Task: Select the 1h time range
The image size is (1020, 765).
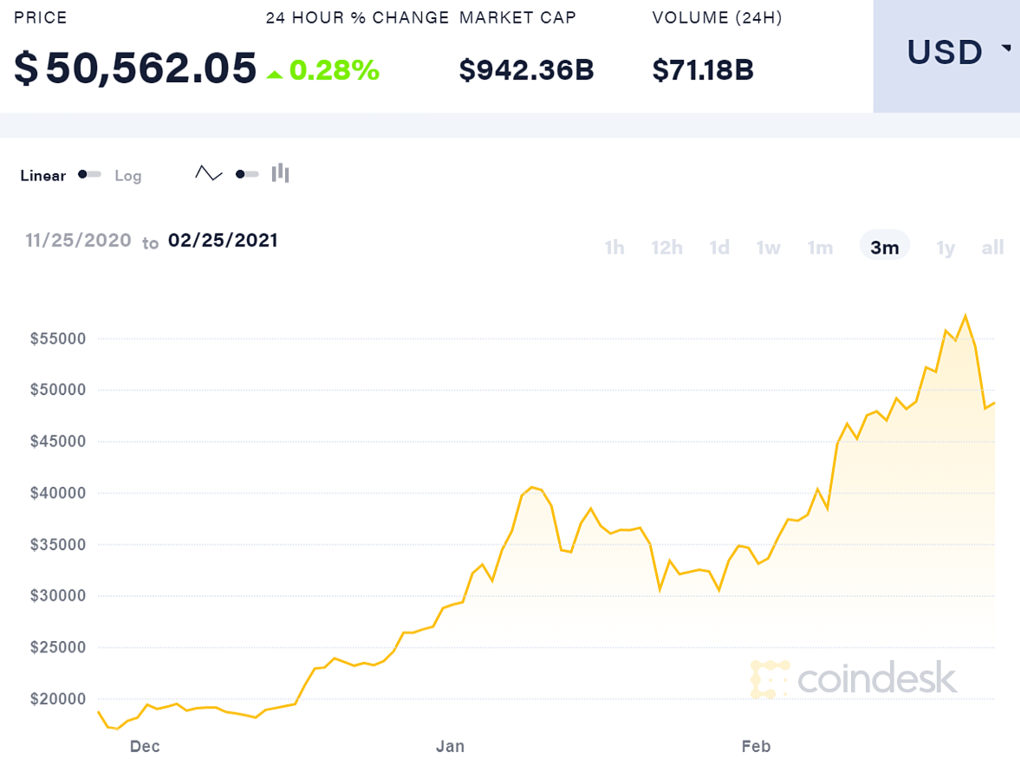Action: point(614,246)
